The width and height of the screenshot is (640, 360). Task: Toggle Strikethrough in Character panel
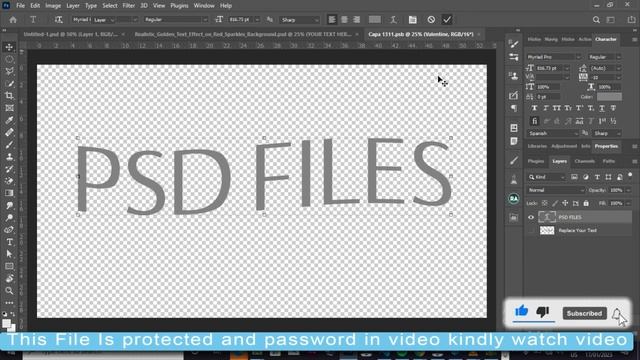click(613, 108)
